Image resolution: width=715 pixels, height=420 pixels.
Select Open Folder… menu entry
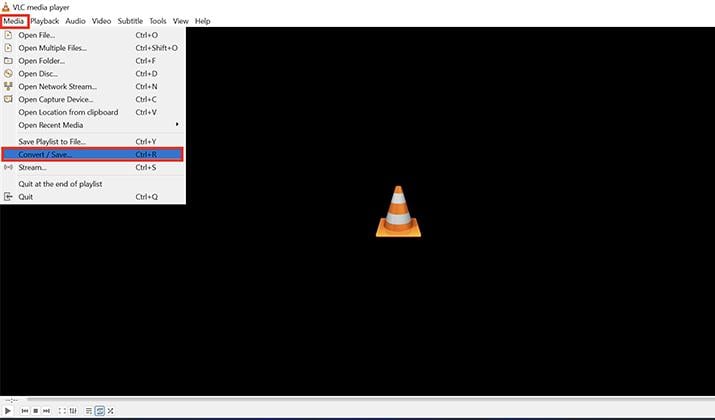pos(93,61)
